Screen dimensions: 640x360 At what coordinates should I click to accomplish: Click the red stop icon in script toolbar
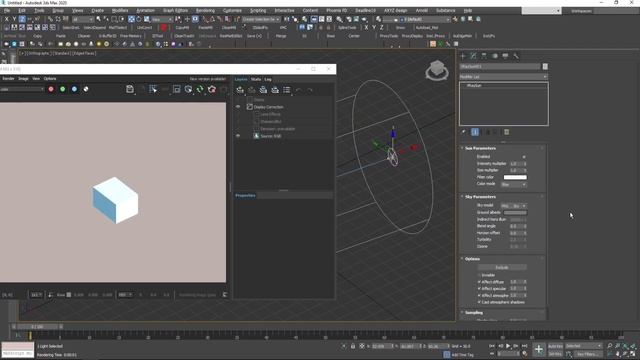tap(164, 28)
